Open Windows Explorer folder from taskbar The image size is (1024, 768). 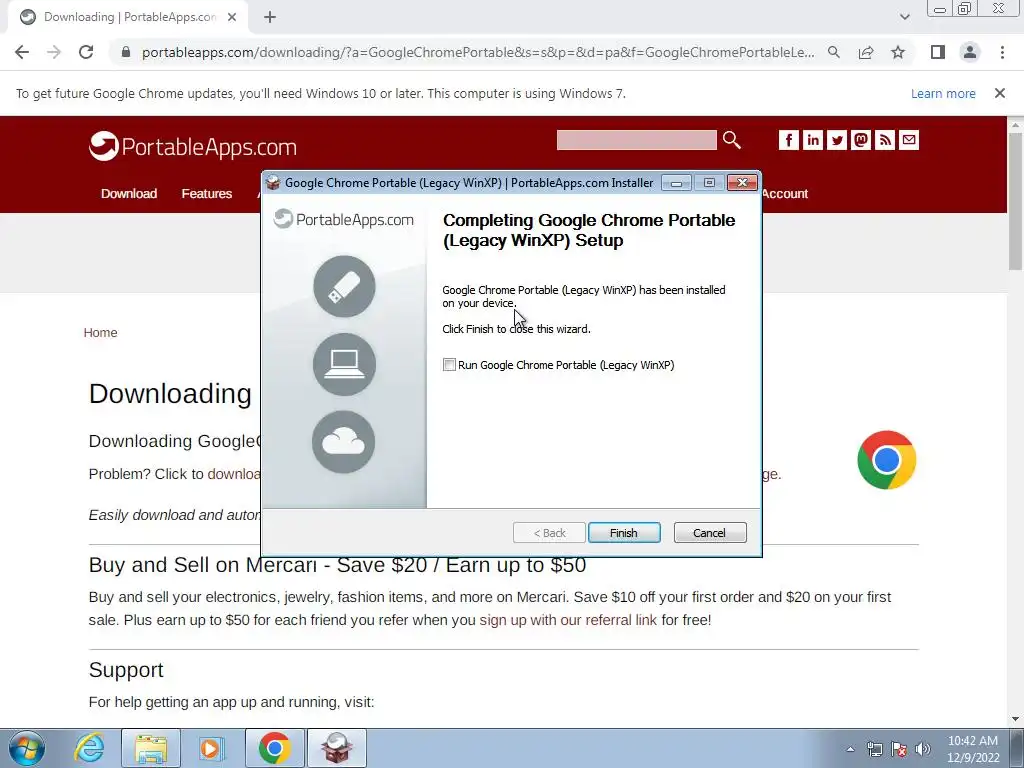click(x=151, y=748)
